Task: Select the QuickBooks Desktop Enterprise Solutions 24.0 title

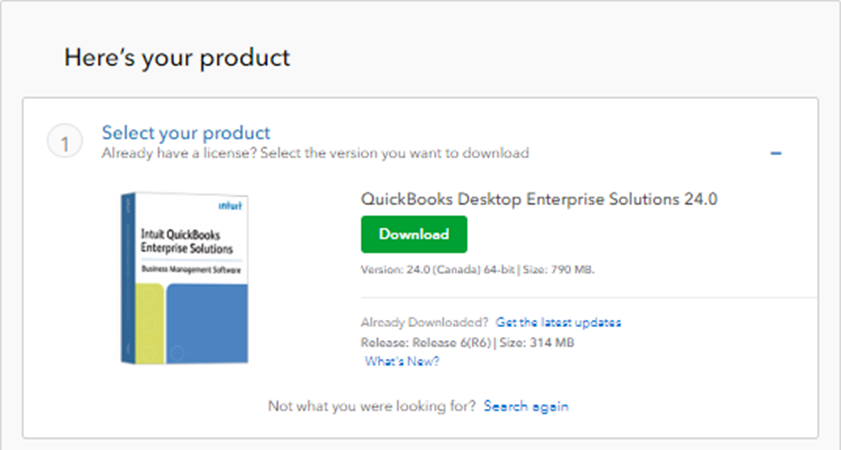Action: coord(539,199)
